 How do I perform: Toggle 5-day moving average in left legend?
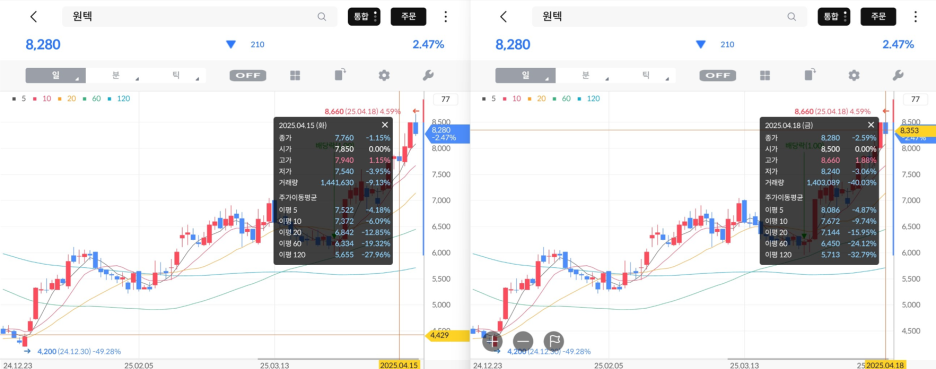click(x=19, y=99)
